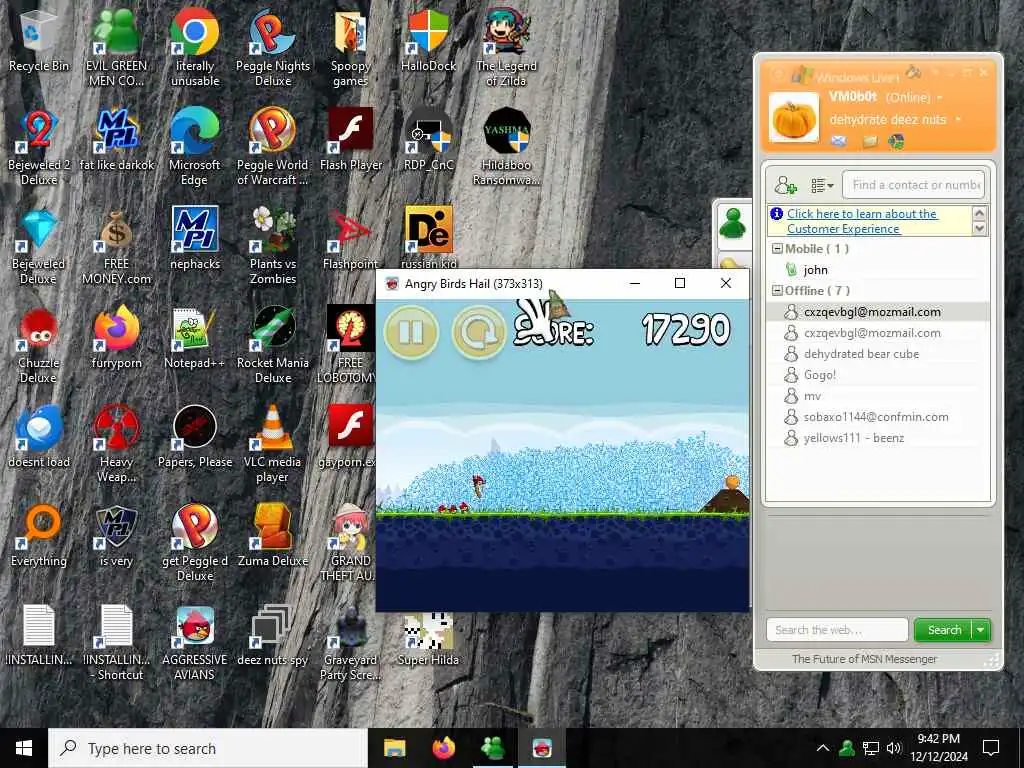
Task: Open the Online status dropdown
Action: pyautogui.click(x=940, y=98)
